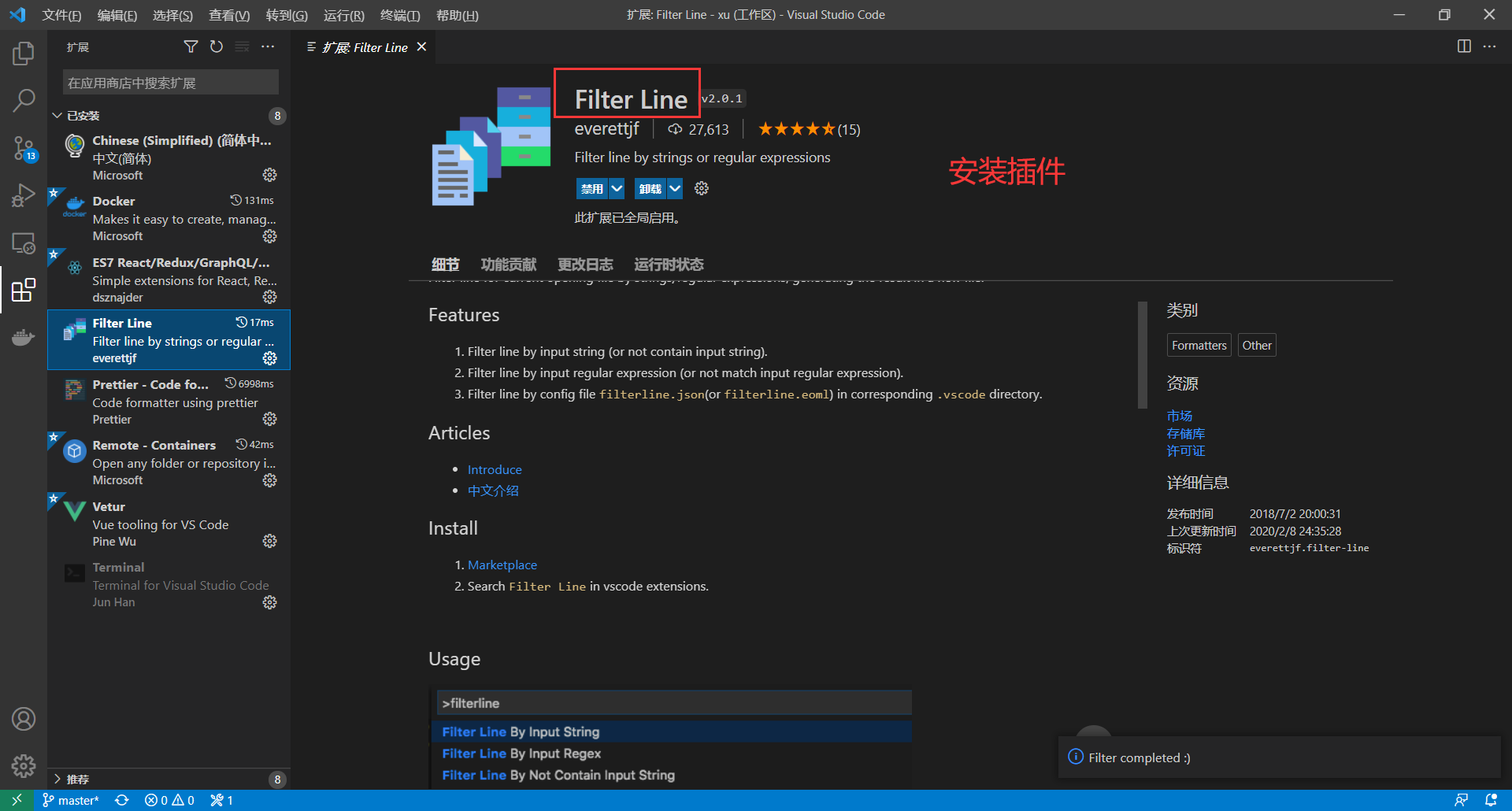Open the Search view in activity bar

pyautogui.click(x=24, y=100)
